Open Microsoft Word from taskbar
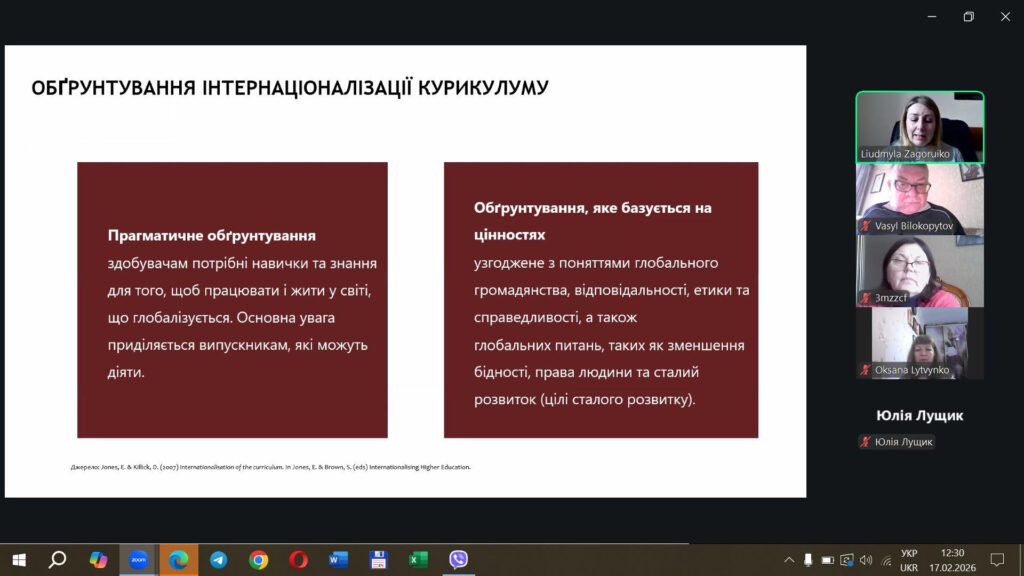This screenshot has width=1024, height=576. pos(338,560)
